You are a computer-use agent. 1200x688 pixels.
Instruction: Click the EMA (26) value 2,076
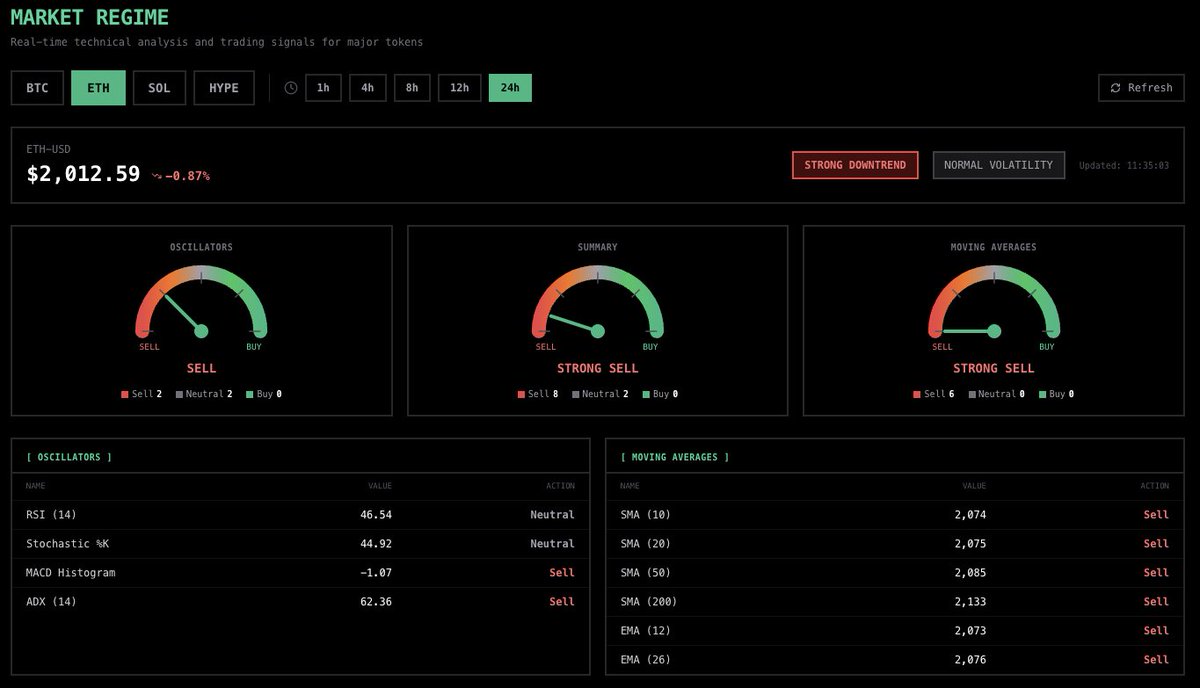[970, 660]
